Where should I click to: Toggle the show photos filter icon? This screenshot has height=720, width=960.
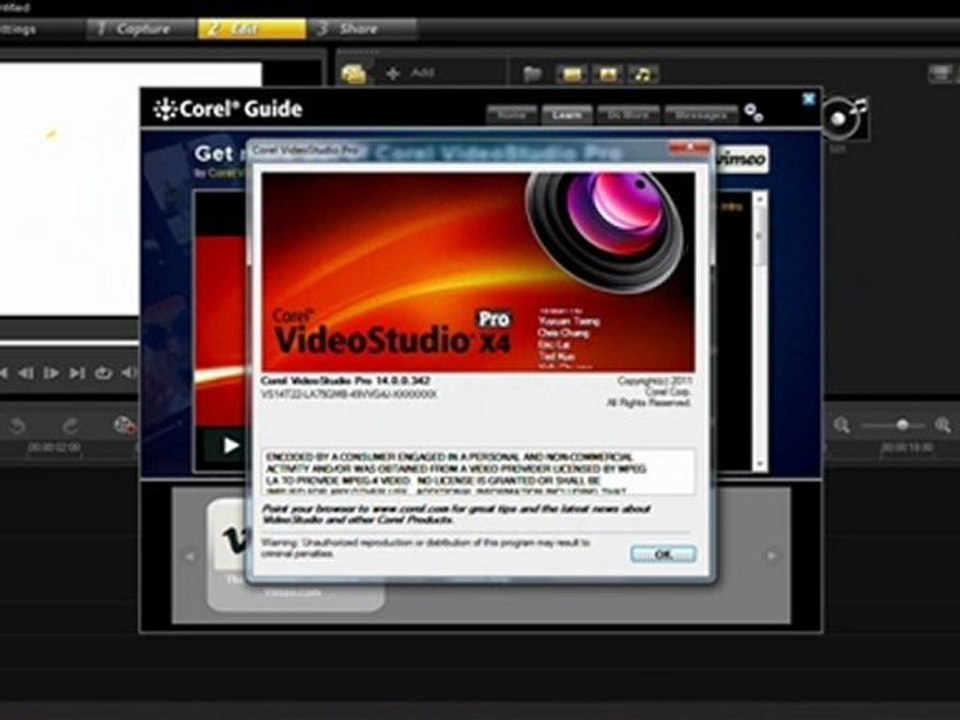pos(607,74)
